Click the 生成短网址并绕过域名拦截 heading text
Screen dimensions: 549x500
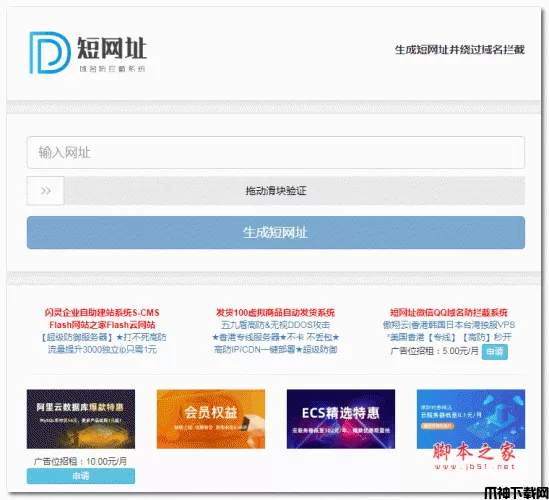(459, 50)
